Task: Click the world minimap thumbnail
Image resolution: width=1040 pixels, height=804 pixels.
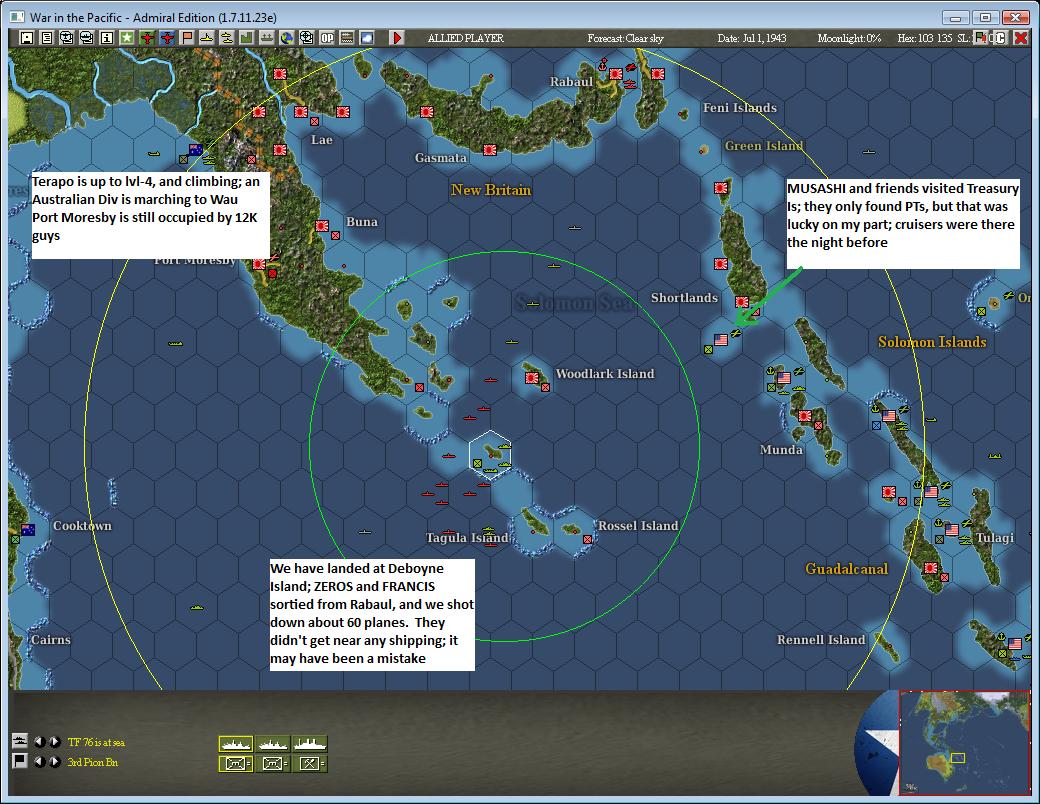Action: point(964,742)
